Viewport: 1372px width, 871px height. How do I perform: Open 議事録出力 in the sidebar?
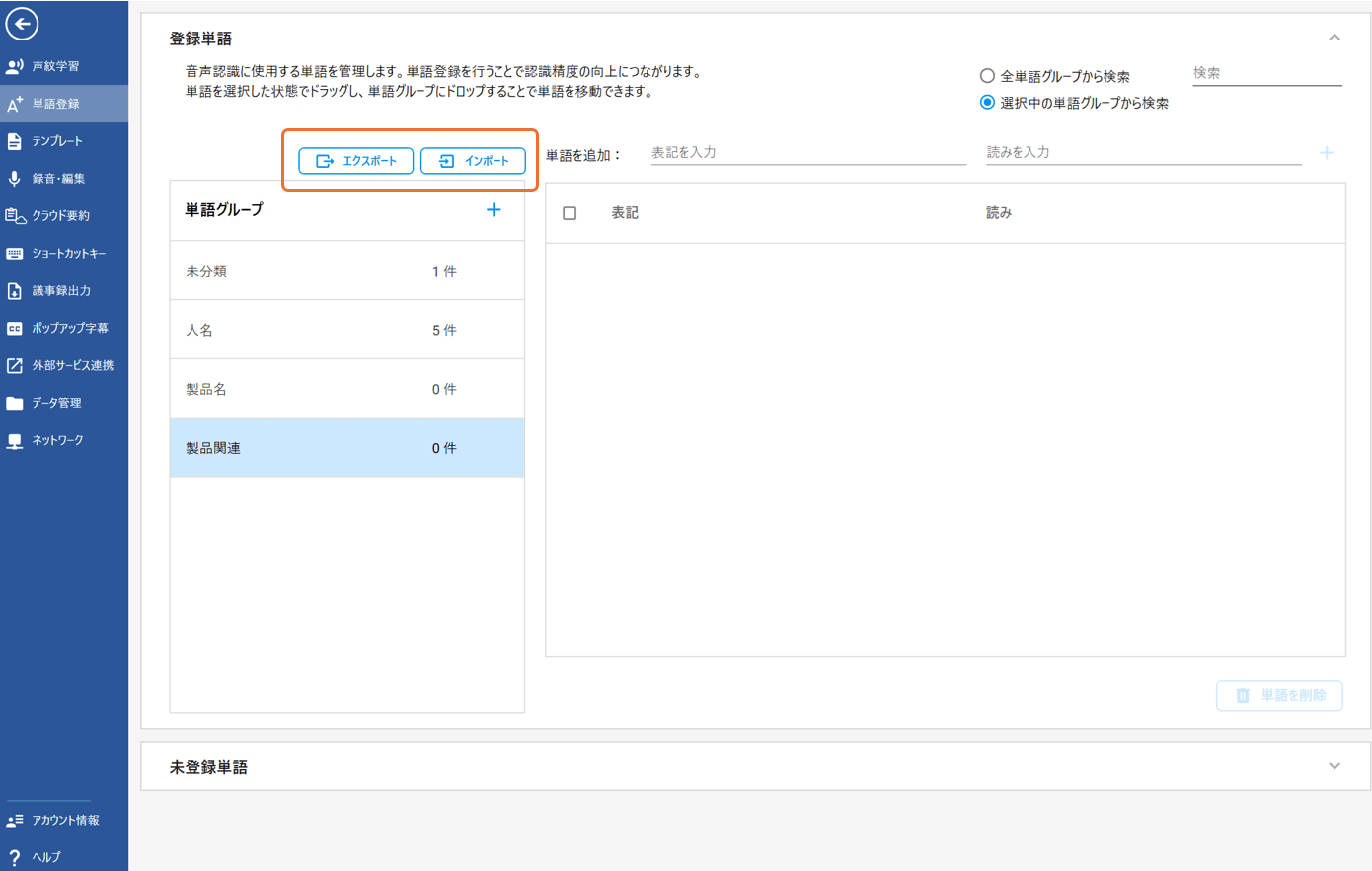pos(60,291)
